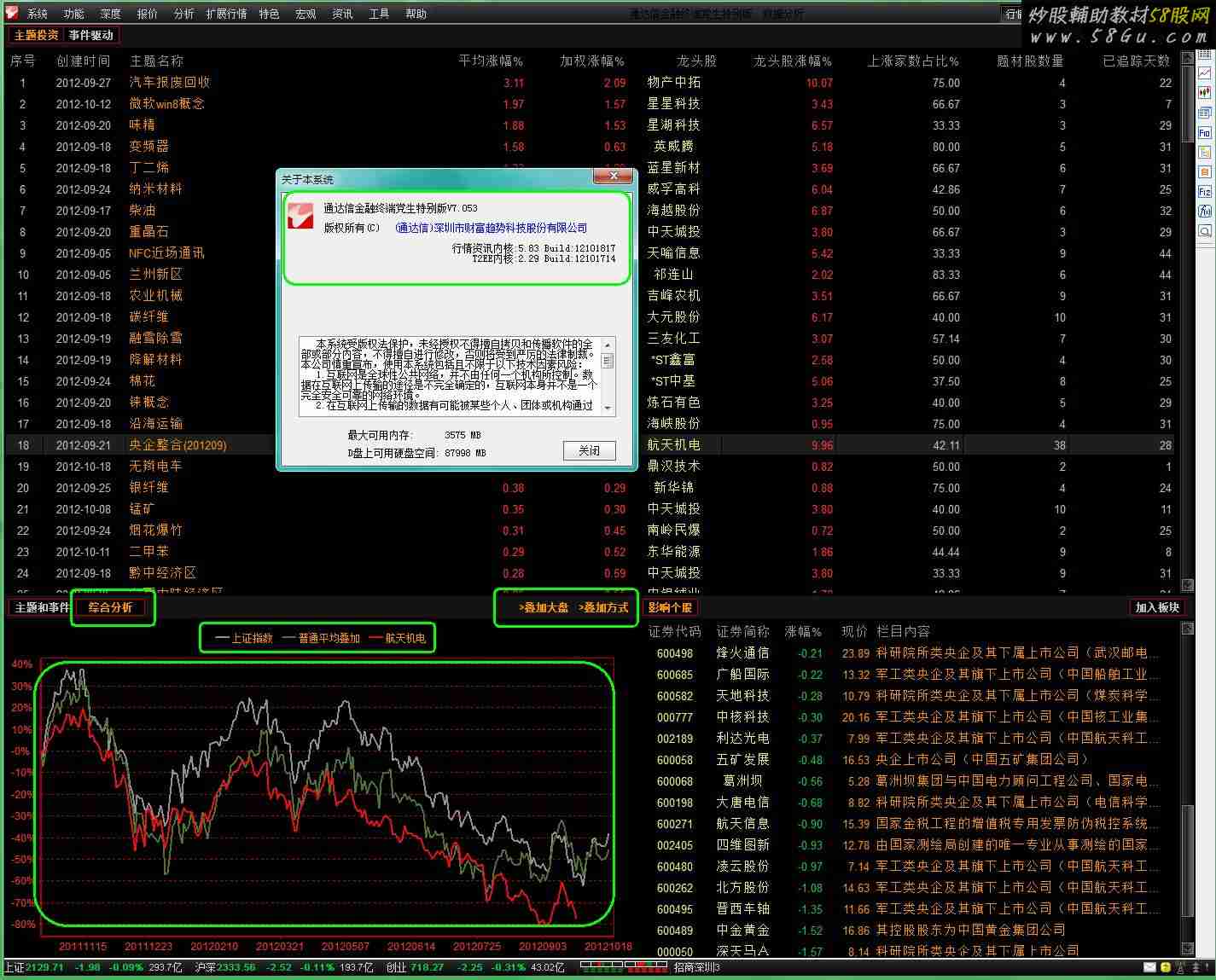The height and width of the screenshot is (980, 1216).
Task: Open the 系统 menu
Action: pos(38,14)
